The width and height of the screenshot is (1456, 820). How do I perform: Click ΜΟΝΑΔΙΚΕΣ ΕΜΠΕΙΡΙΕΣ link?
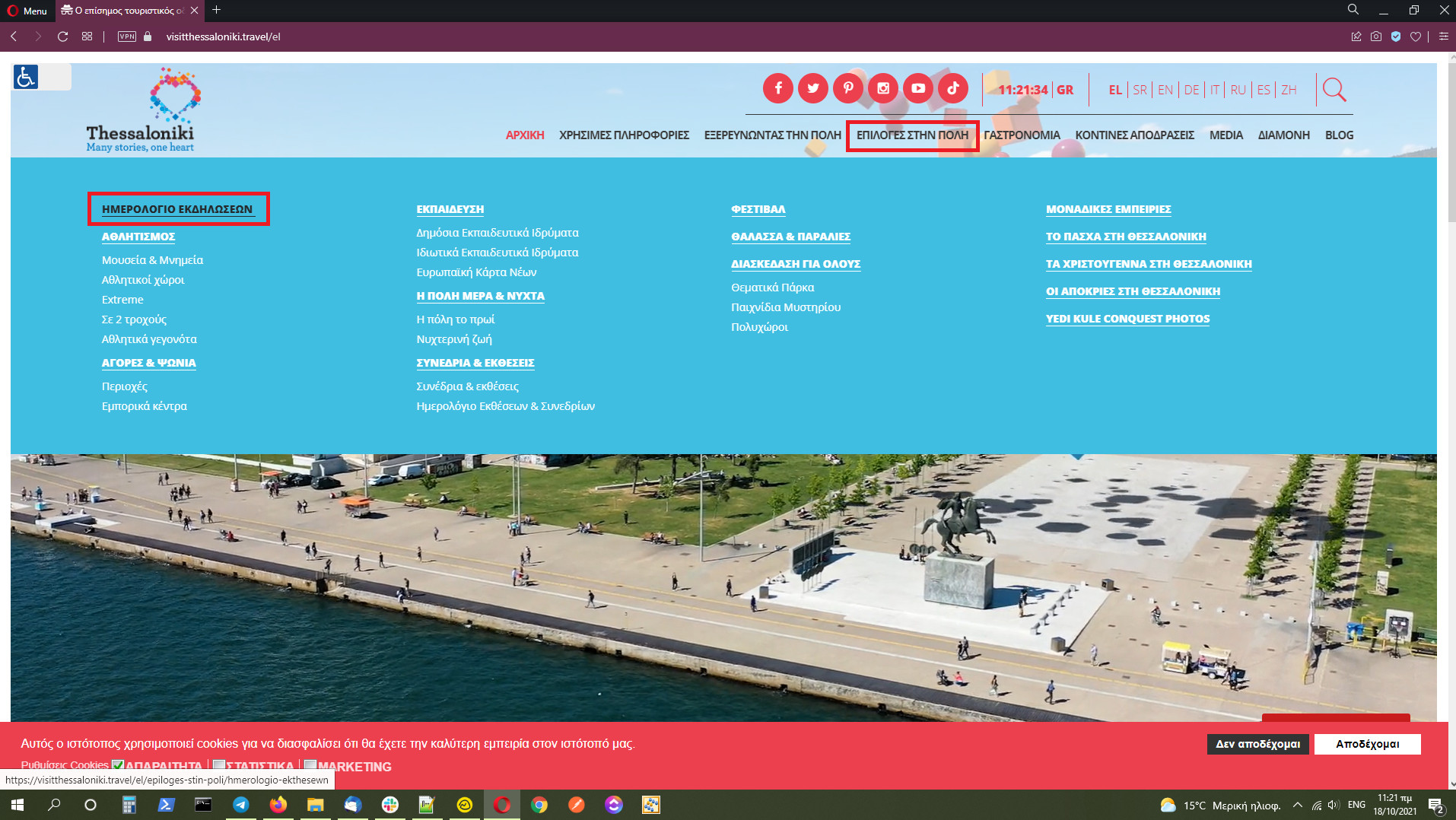click(1108, 209)
